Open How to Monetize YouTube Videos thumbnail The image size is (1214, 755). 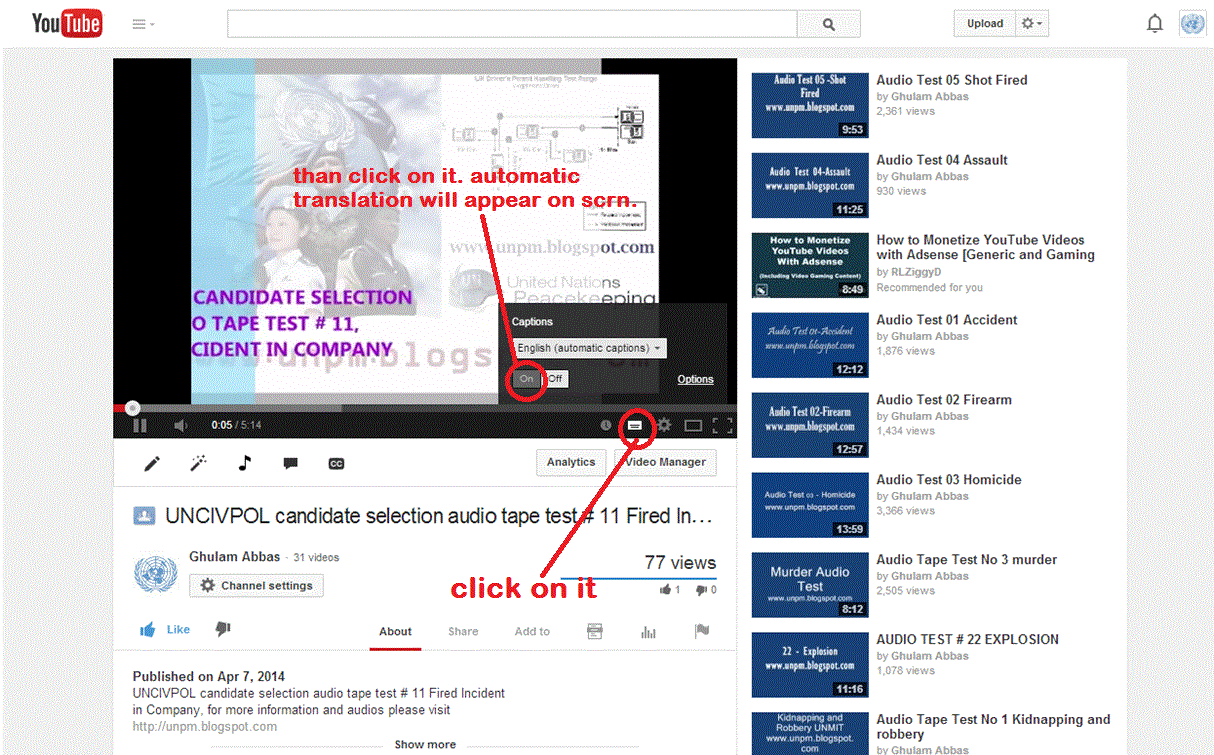(809, 264)
